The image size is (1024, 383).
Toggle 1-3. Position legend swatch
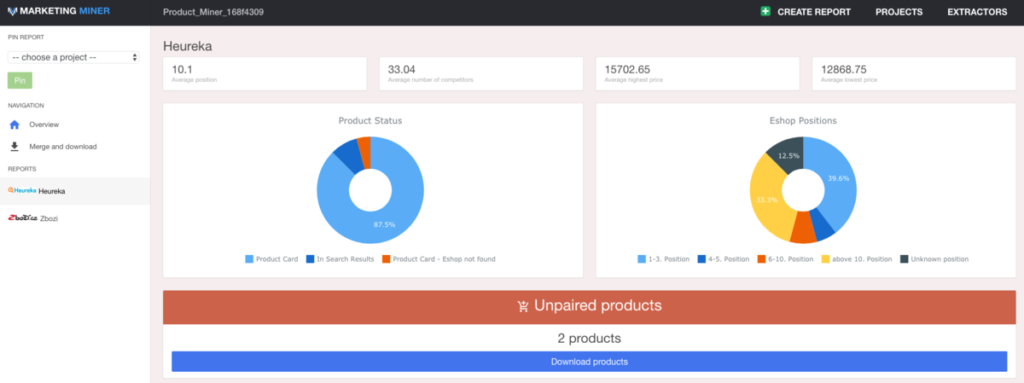click(642, 259)
